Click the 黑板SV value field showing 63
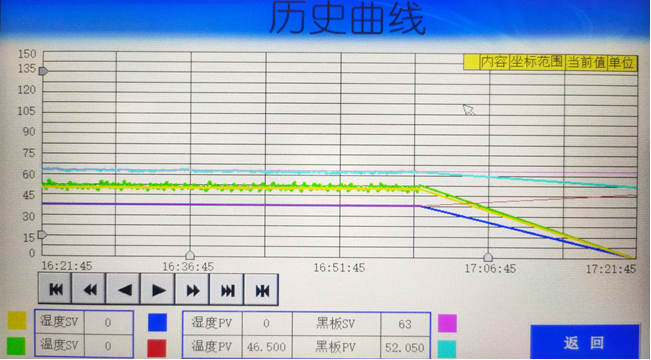 [405, 324]
